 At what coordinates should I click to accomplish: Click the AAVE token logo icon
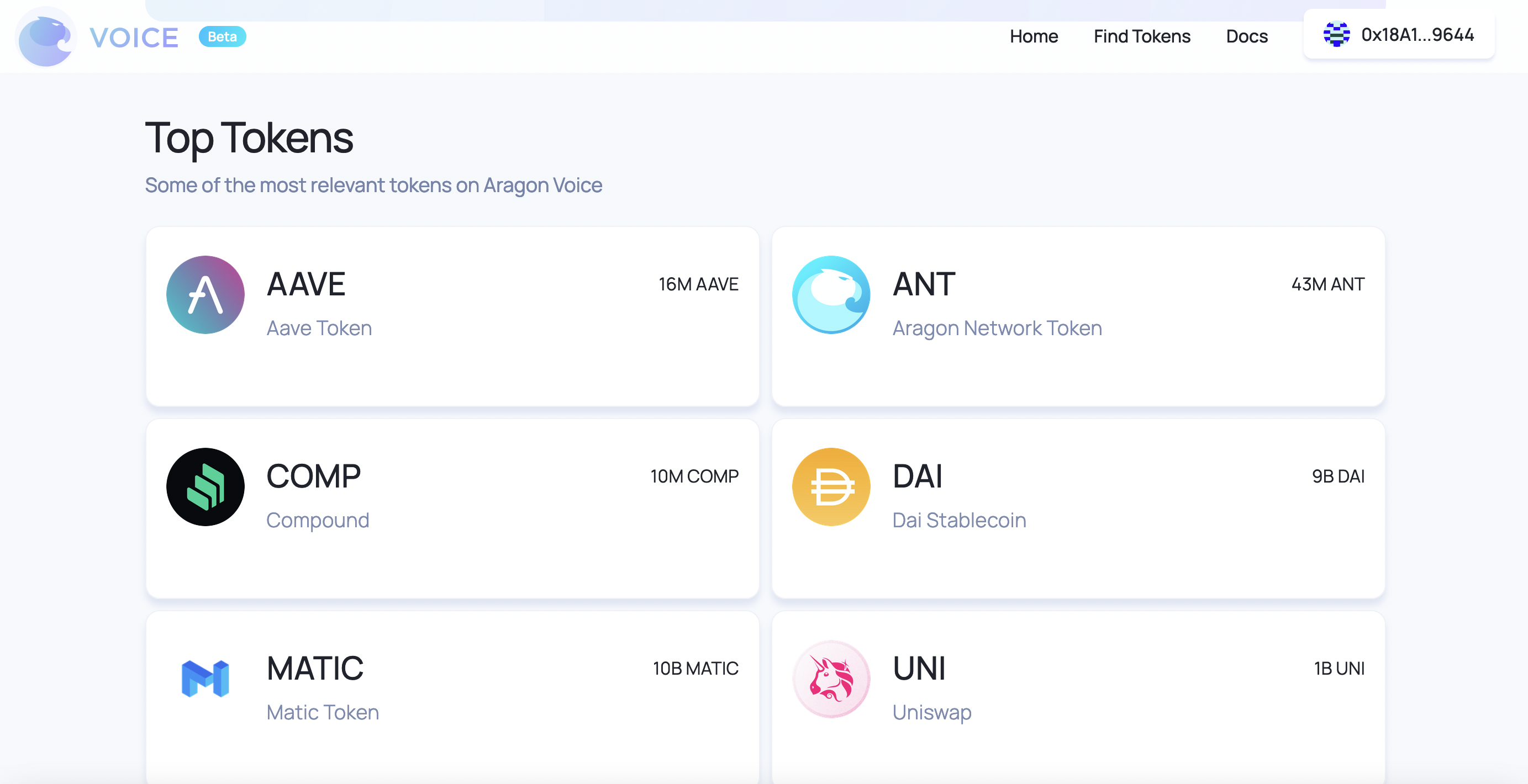[206, 295]
